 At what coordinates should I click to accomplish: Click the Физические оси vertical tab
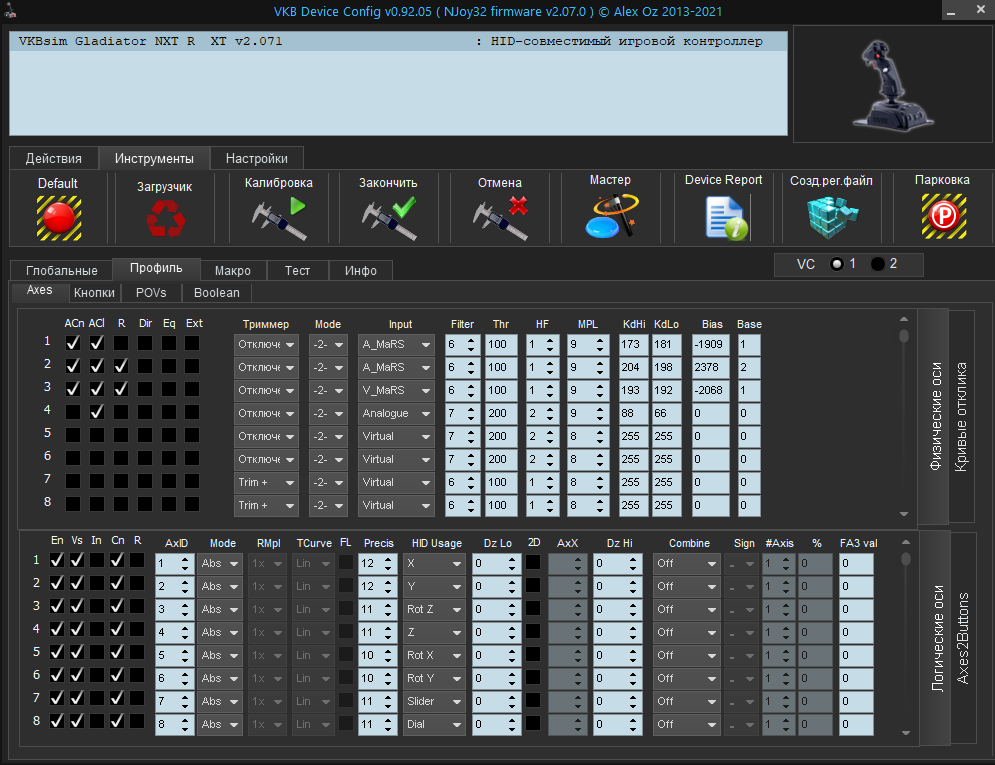tap(935, 416)
